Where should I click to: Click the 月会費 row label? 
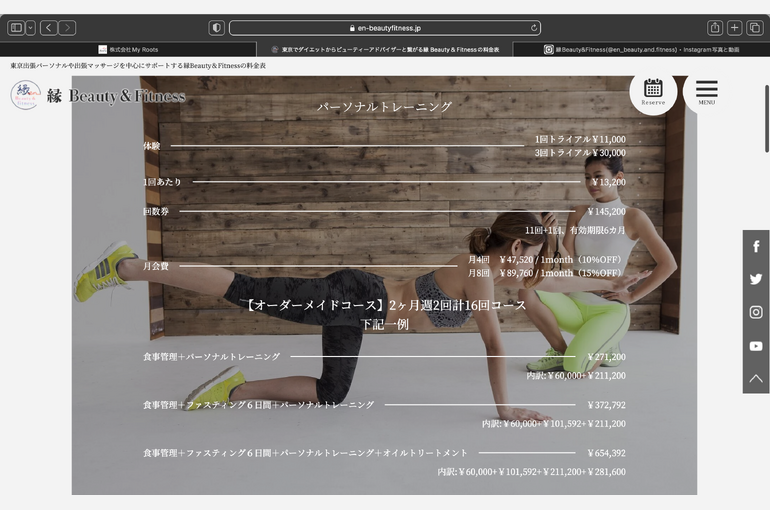156,266
